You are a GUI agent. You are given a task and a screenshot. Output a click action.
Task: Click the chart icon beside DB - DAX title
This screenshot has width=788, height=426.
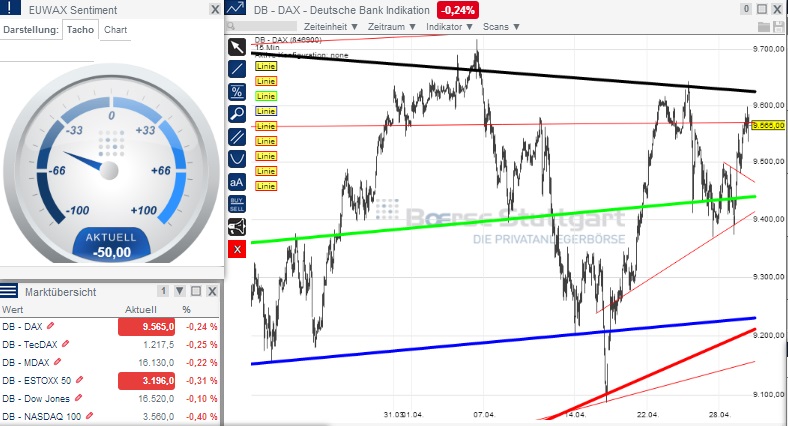click(x=236, y=8)
